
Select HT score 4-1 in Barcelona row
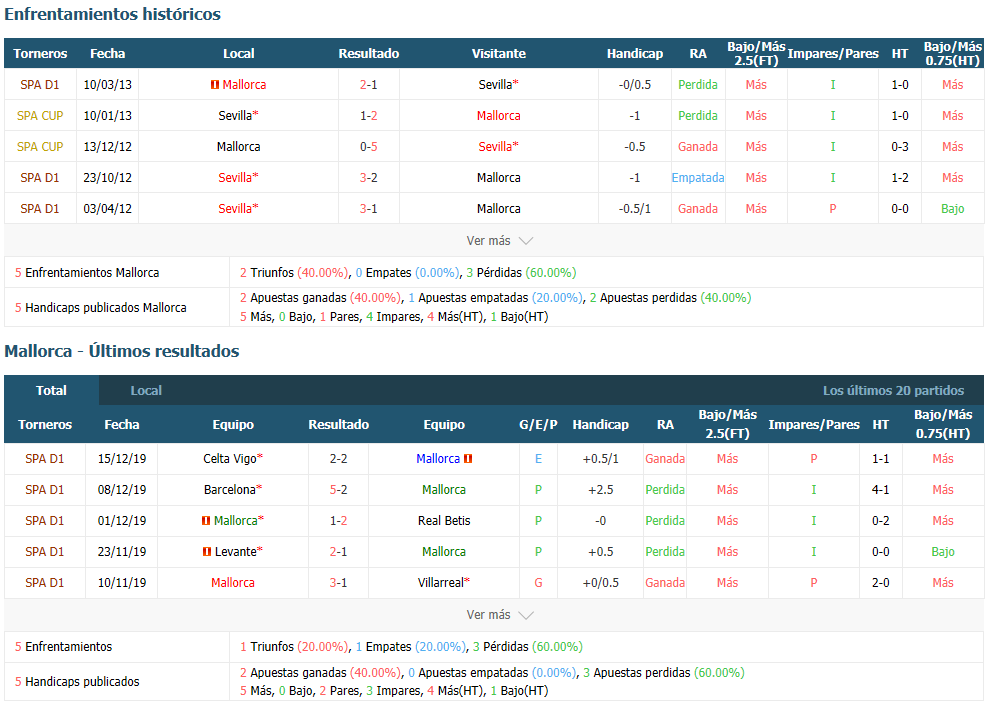881,489
